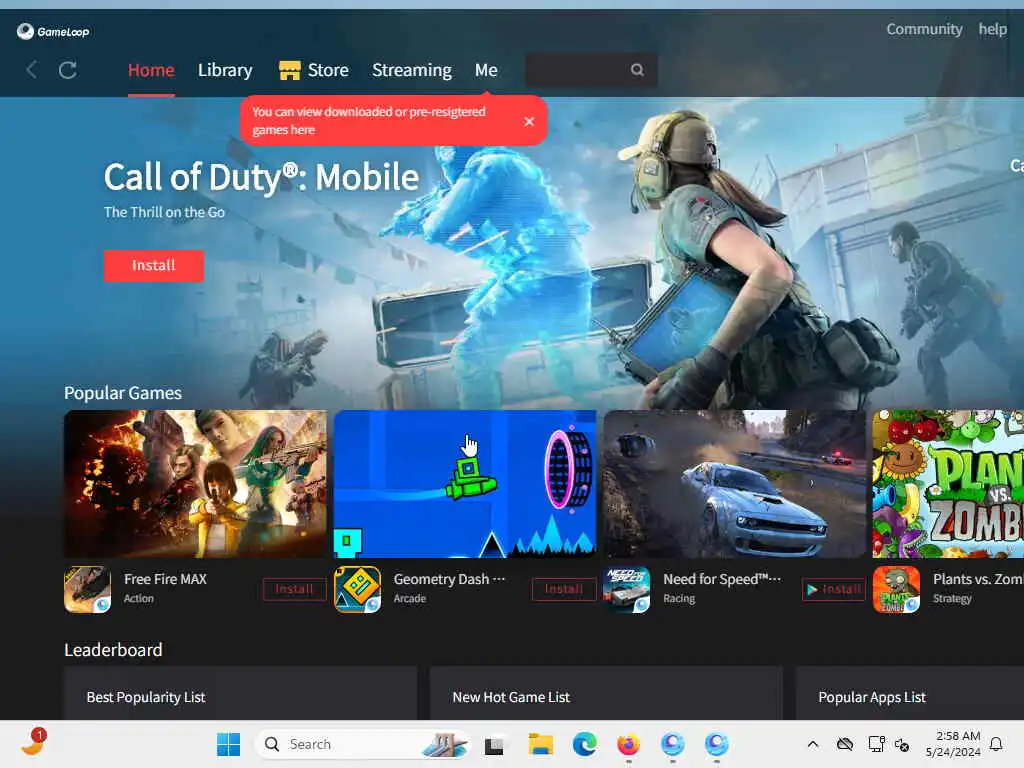Click the Leaderboard heading

pos(113,650)
